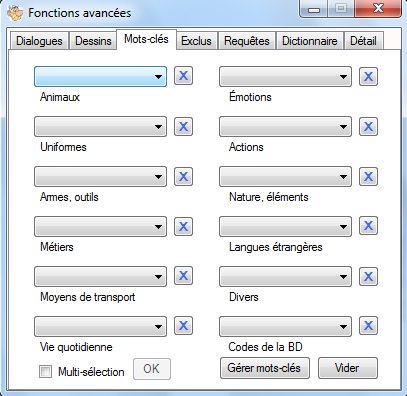Click the Gérer mots-clés button
Screen dimensions: 407x396
[265, 368]
